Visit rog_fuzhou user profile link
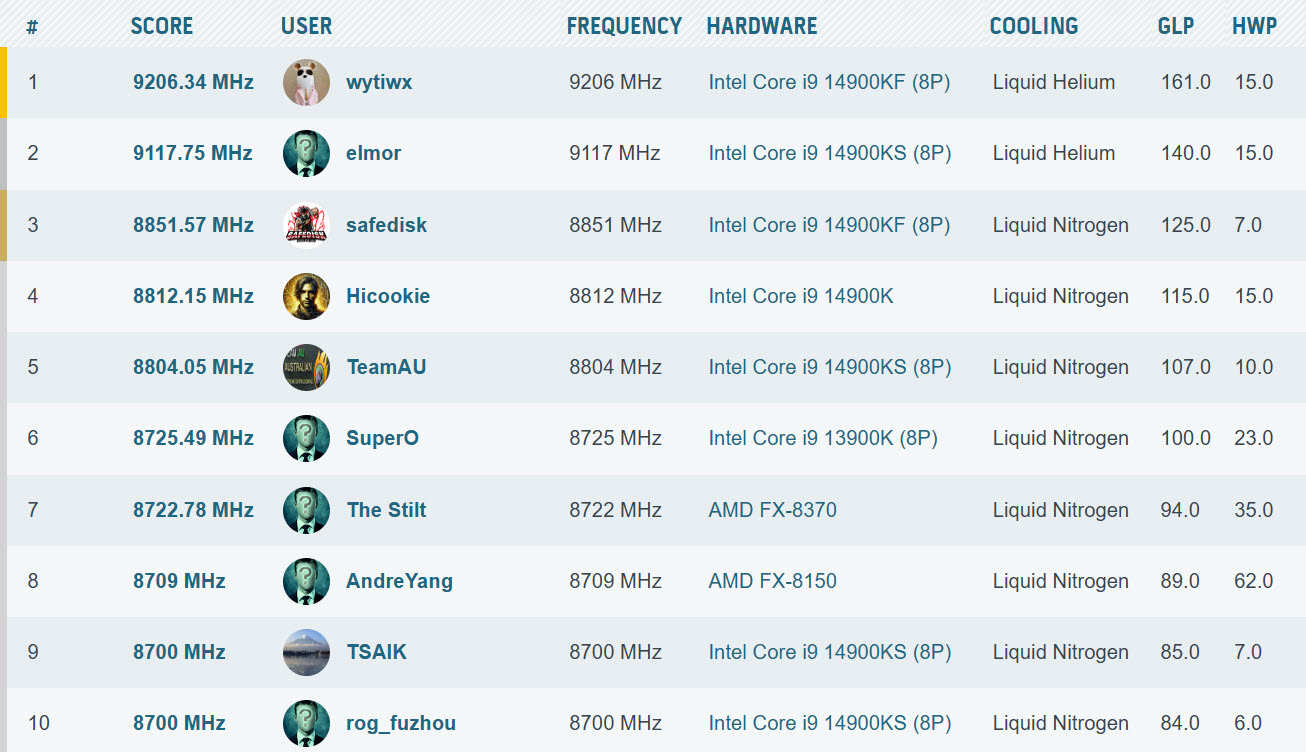Viewport: 1306px width, 752px height. (x=401, y=723)
